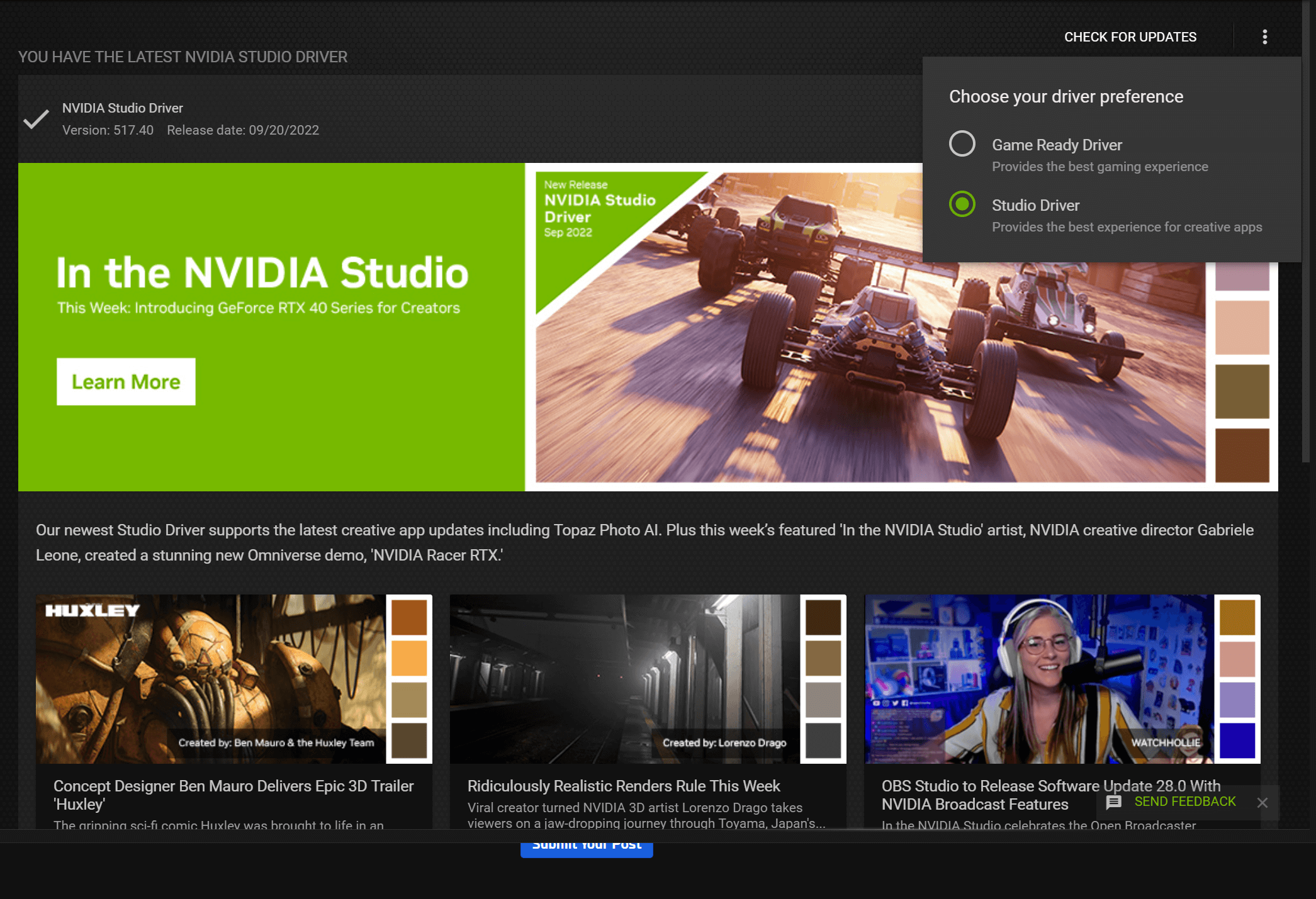This screenshot has height=899, width=1316.
Task: Click the vertical scrollbar on the right
Action: [x=1306, y=233]
